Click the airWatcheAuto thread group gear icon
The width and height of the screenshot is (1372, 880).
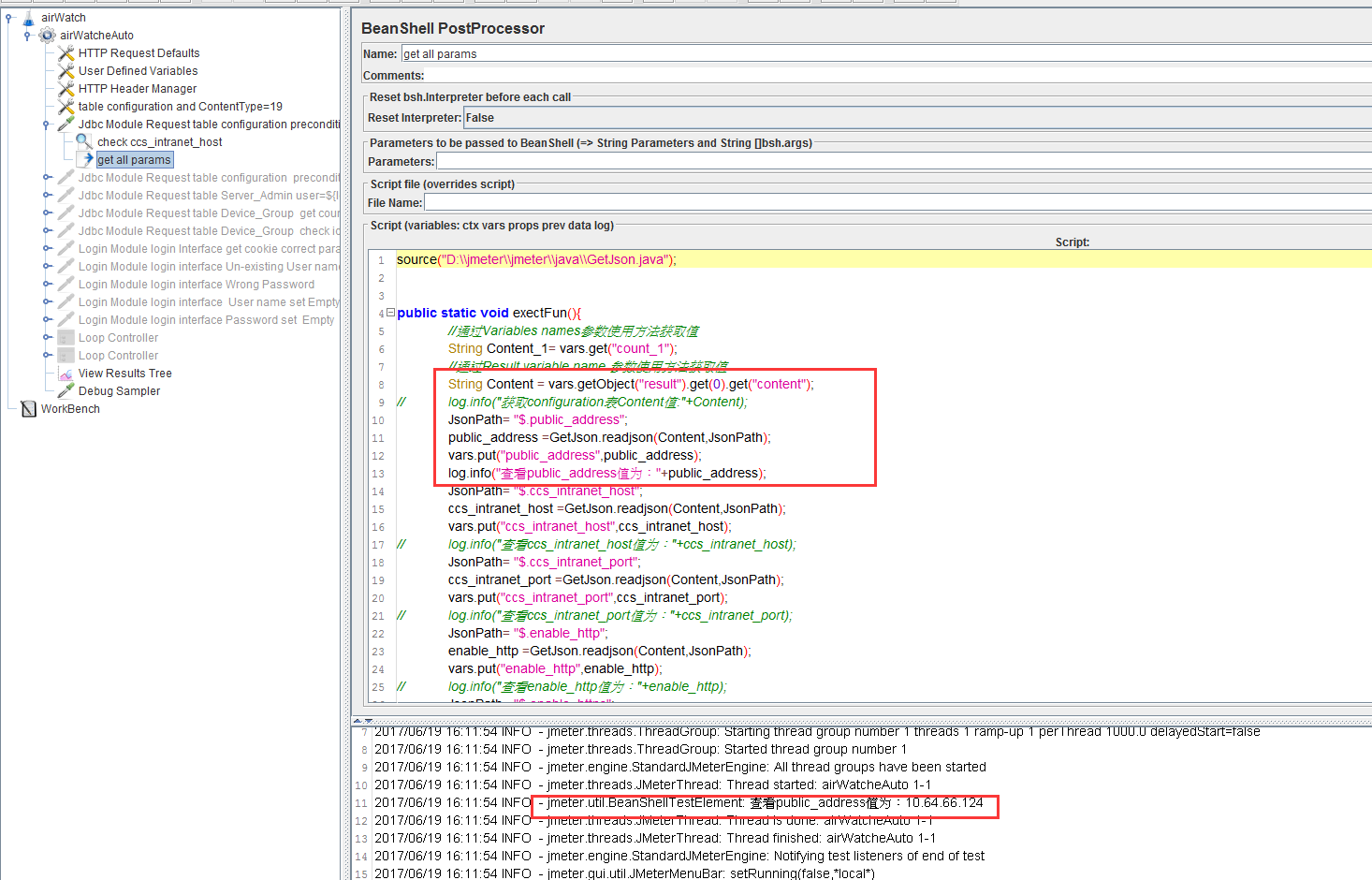pyautogui.click(x=47, y=36)
